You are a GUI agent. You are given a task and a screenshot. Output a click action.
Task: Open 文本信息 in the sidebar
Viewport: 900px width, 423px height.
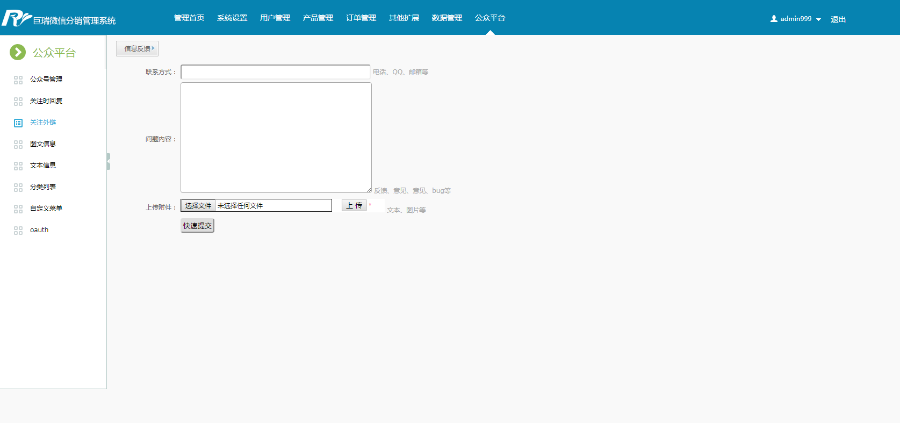[x=42, y=165]
